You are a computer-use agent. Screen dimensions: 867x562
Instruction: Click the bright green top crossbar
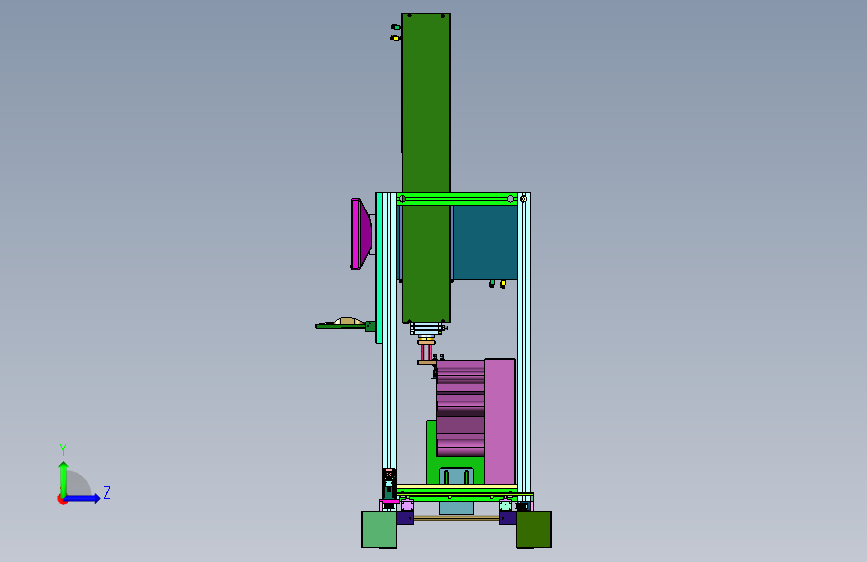pyautogui.click(x=457, y=199)
